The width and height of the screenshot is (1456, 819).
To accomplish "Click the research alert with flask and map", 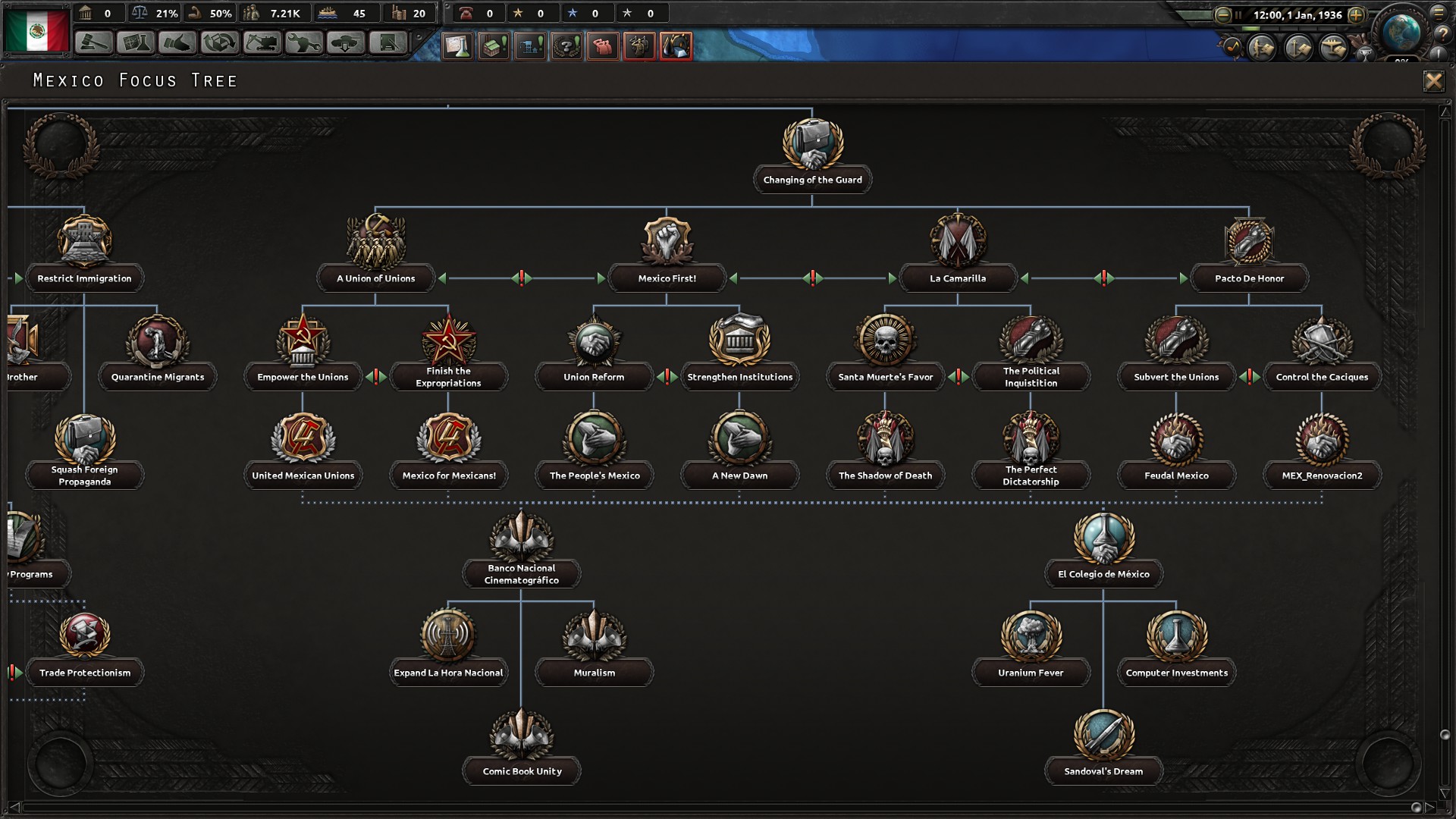I will coord(457,46).
